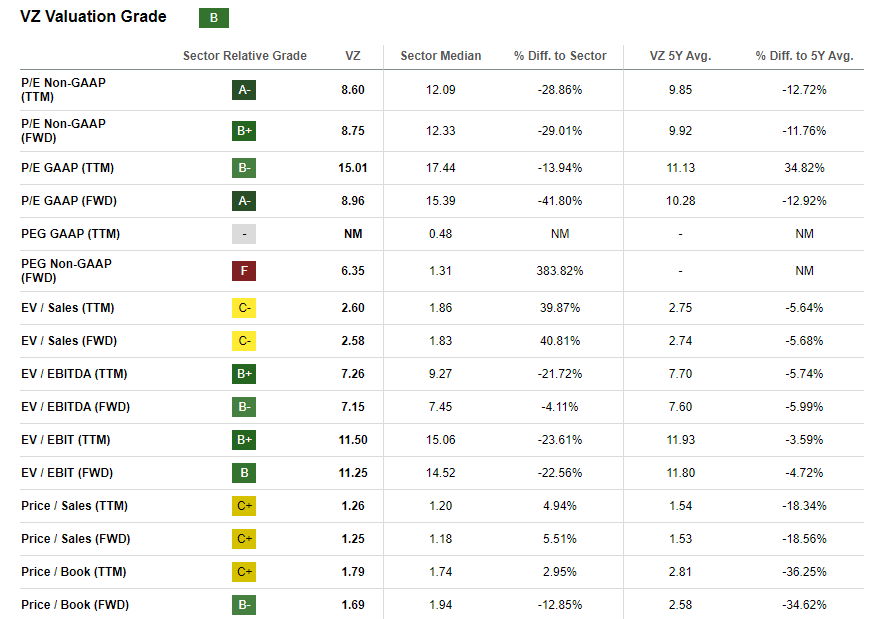Screen dimensions: 880x619
Task: Click the gray dash badge for PEG GAAP (TTM)
Action: (x=244, y=234)
